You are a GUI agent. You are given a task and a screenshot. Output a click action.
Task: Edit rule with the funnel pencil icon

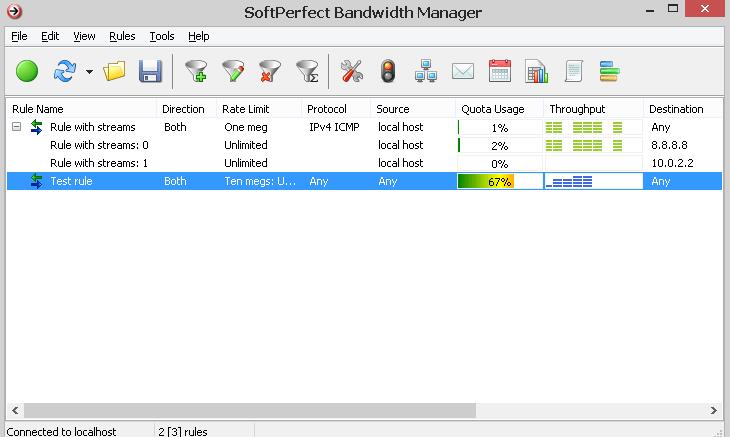(x=233, y=71)
